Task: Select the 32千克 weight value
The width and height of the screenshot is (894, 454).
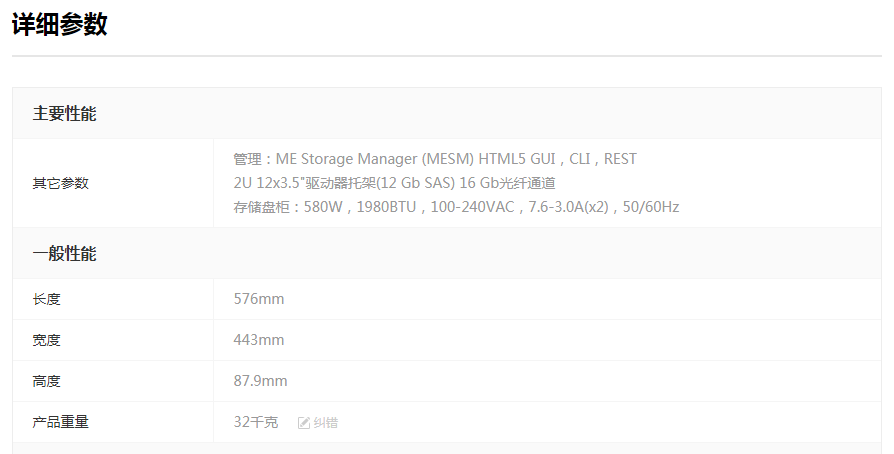Action: [x=256, y=422]
